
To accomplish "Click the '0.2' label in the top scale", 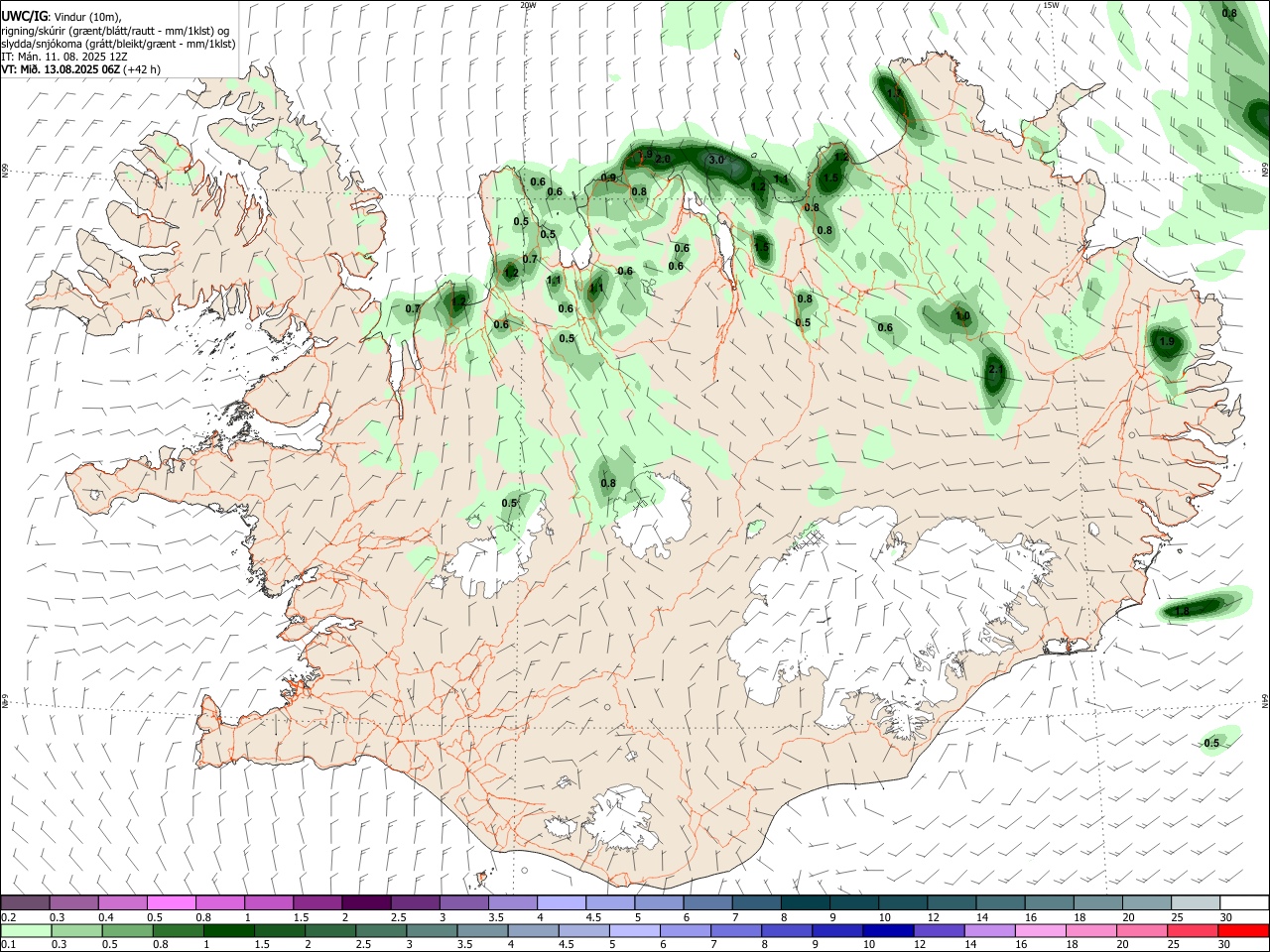I will tap(9, 917).
